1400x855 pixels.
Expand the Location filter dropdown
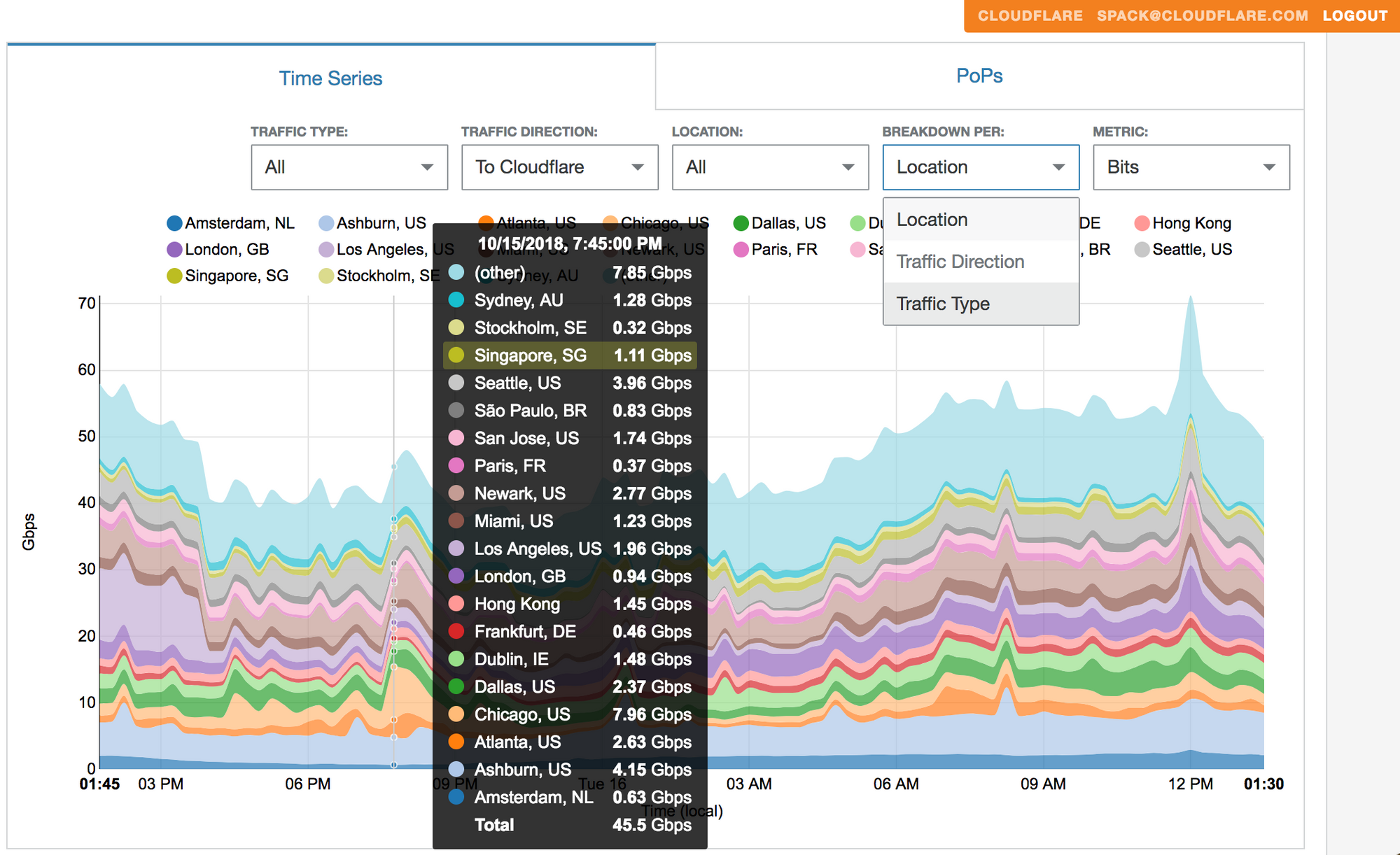coord(771,167)
